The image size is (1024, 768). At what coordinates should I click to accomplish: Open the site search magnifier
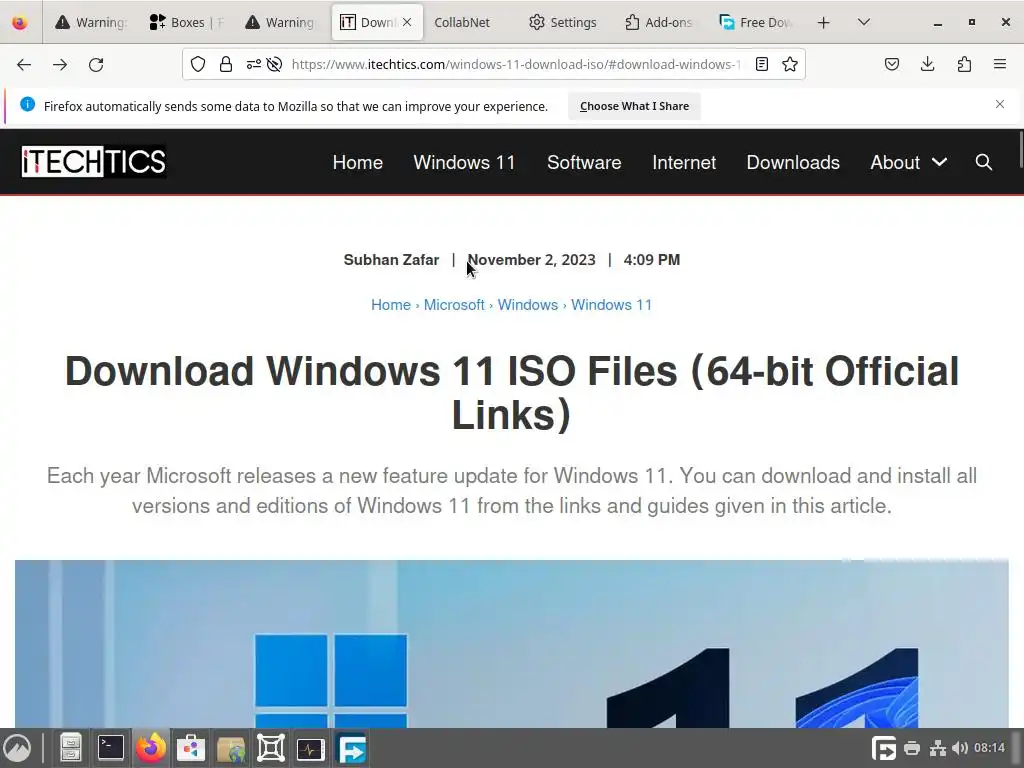click(x=984, y=162)
